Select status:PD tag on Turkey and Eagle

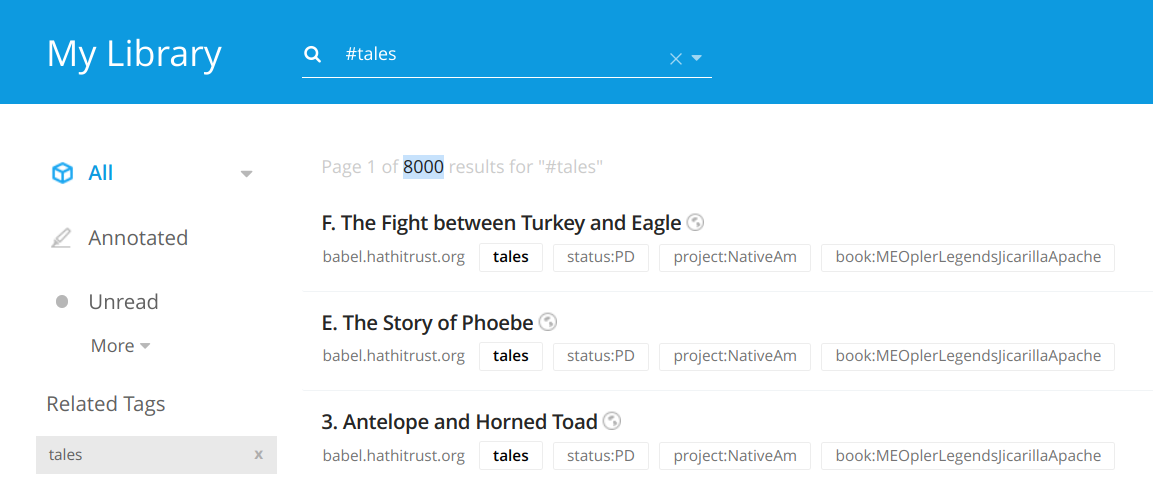point(601,257)
